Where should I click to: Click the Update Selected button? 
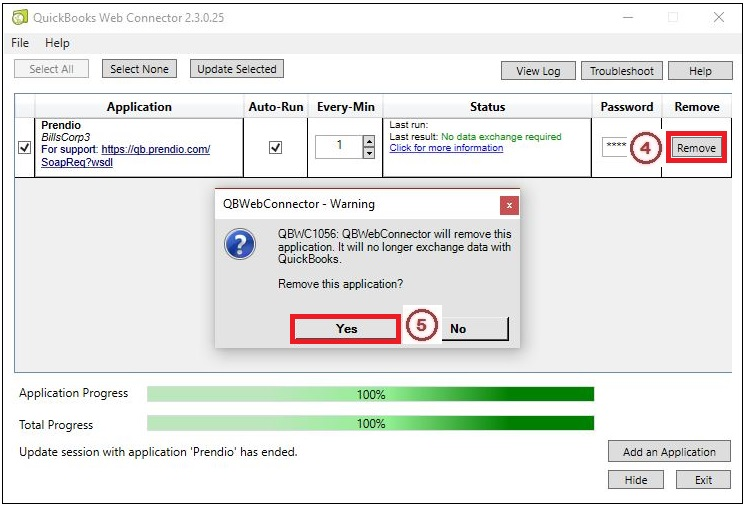click(237, 69)
